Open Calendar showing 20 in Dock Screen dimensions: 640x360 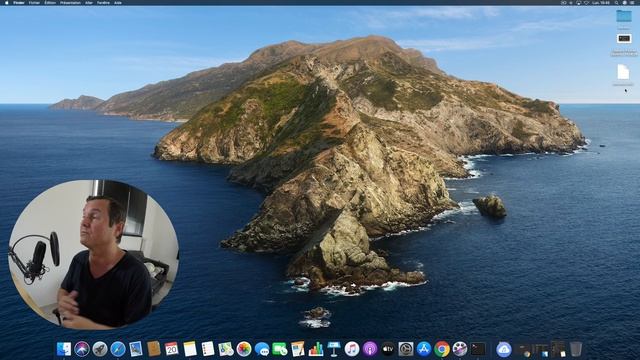click(x=171, y=349)
